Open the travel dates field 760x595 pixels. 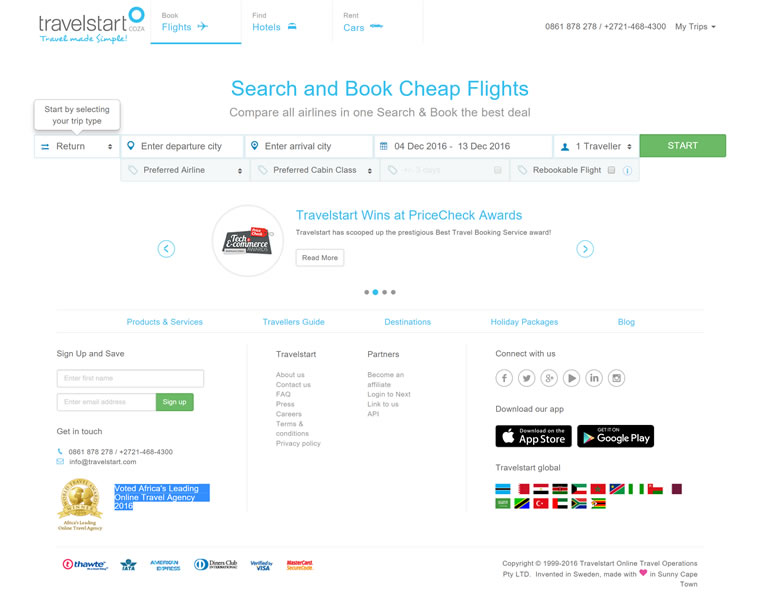pyautogui.click(x=463, y=146)
